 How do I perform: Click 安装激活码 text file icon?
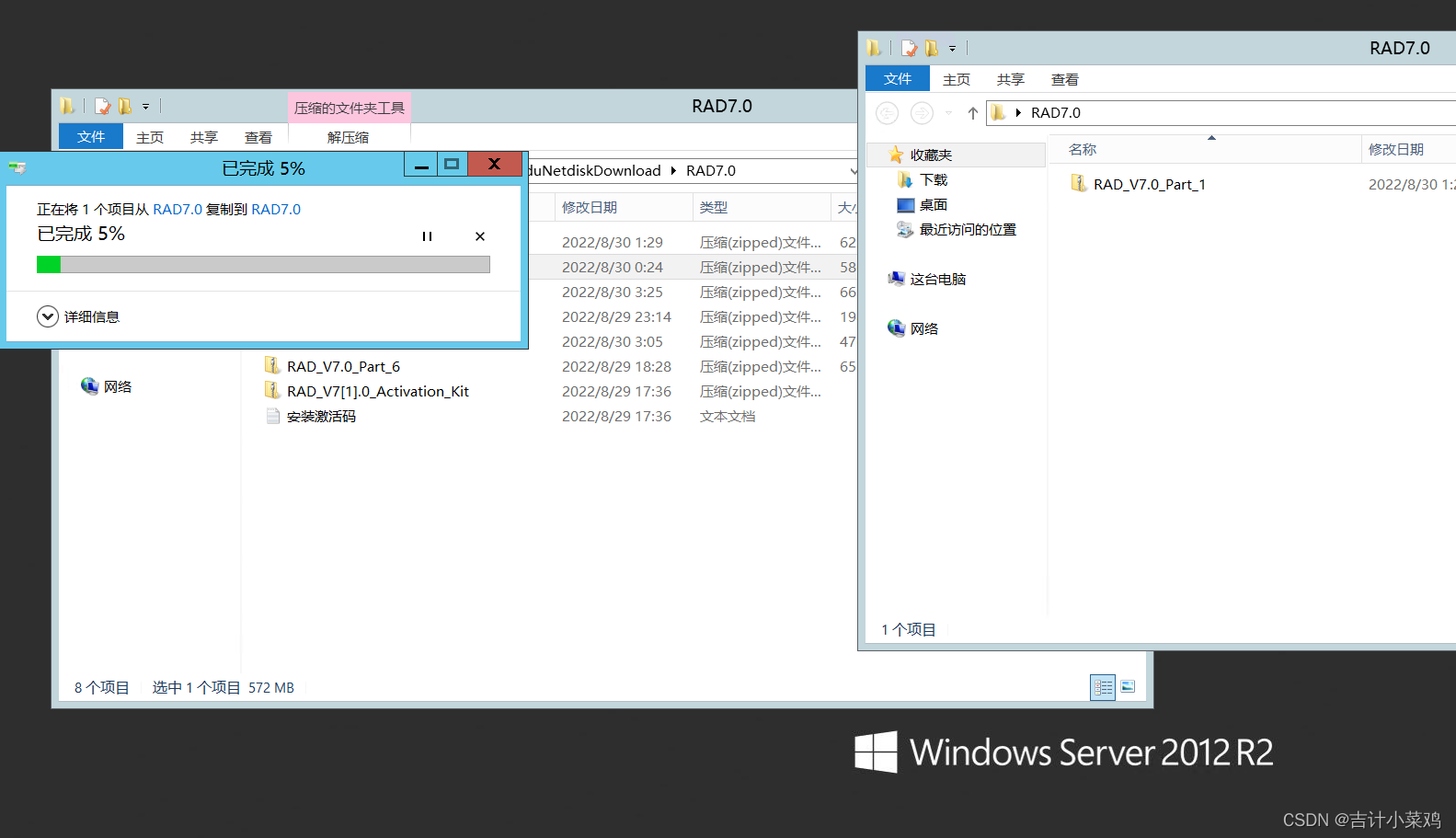[272, 416]
